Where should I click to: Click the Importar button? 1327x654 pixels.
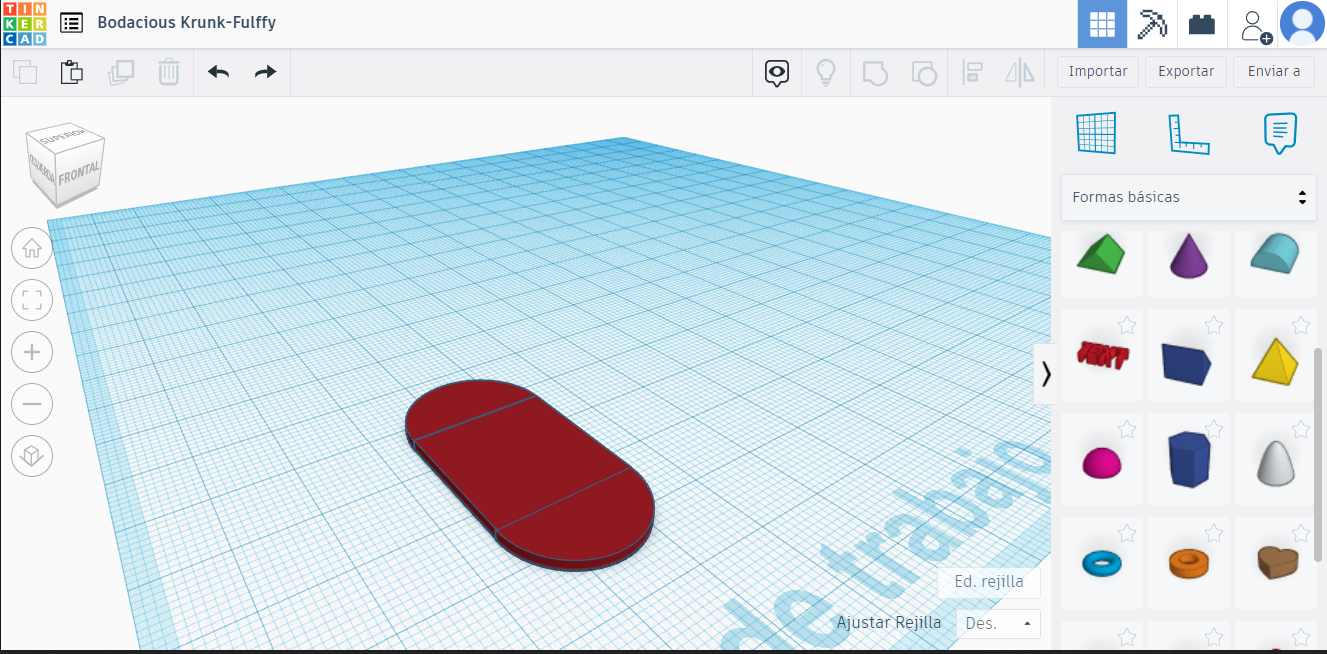tap(1098, 72)
